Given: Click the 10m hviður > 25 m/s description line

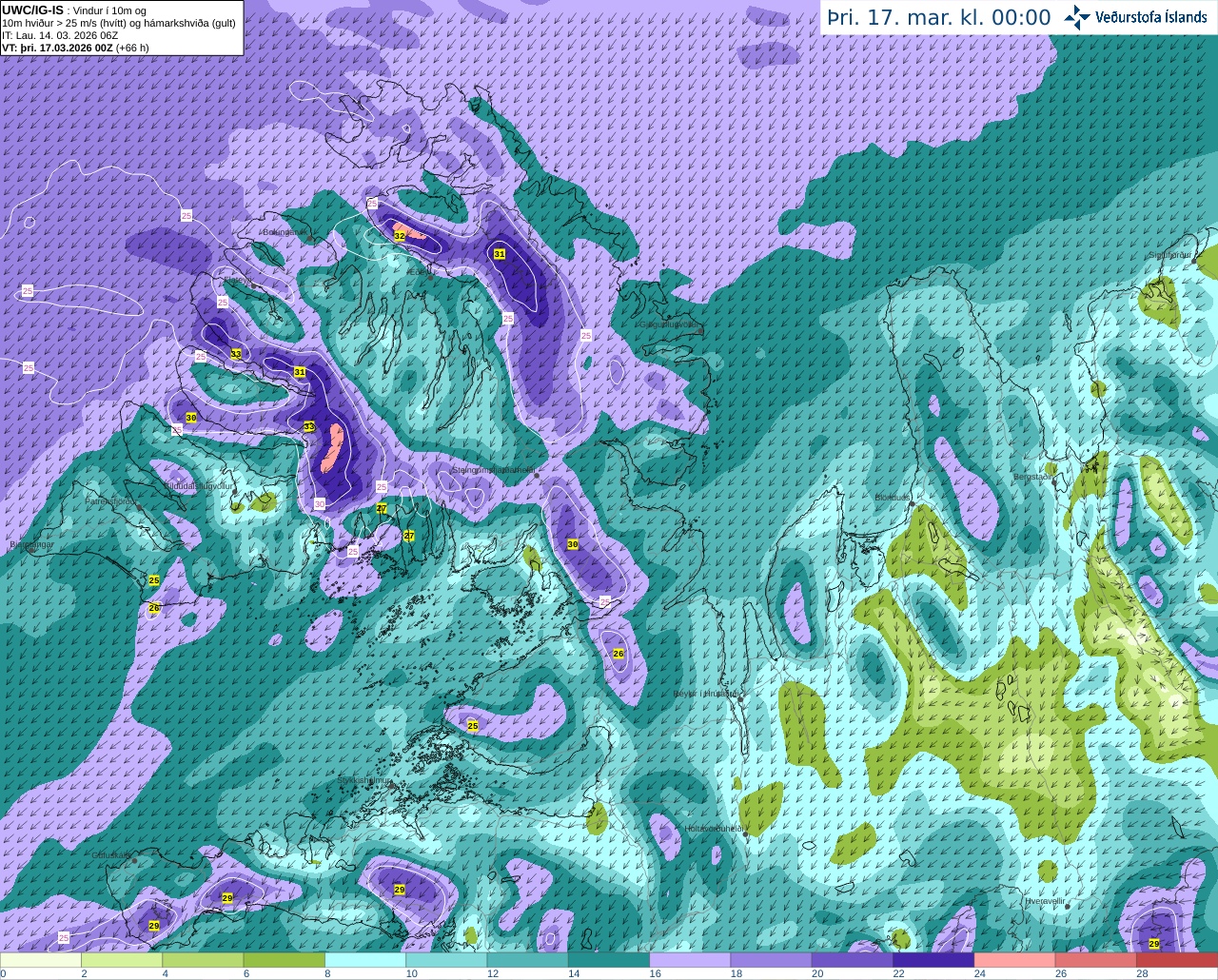Looking at the screenshot, I should pyautogui.click(x=119, y=23).
